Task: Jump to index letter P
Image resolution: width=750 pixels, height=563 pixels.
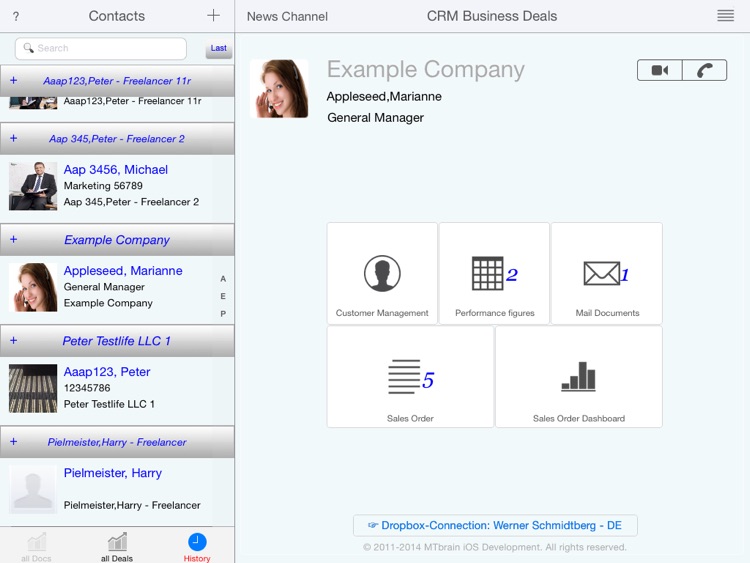Action: click(223, 314)
